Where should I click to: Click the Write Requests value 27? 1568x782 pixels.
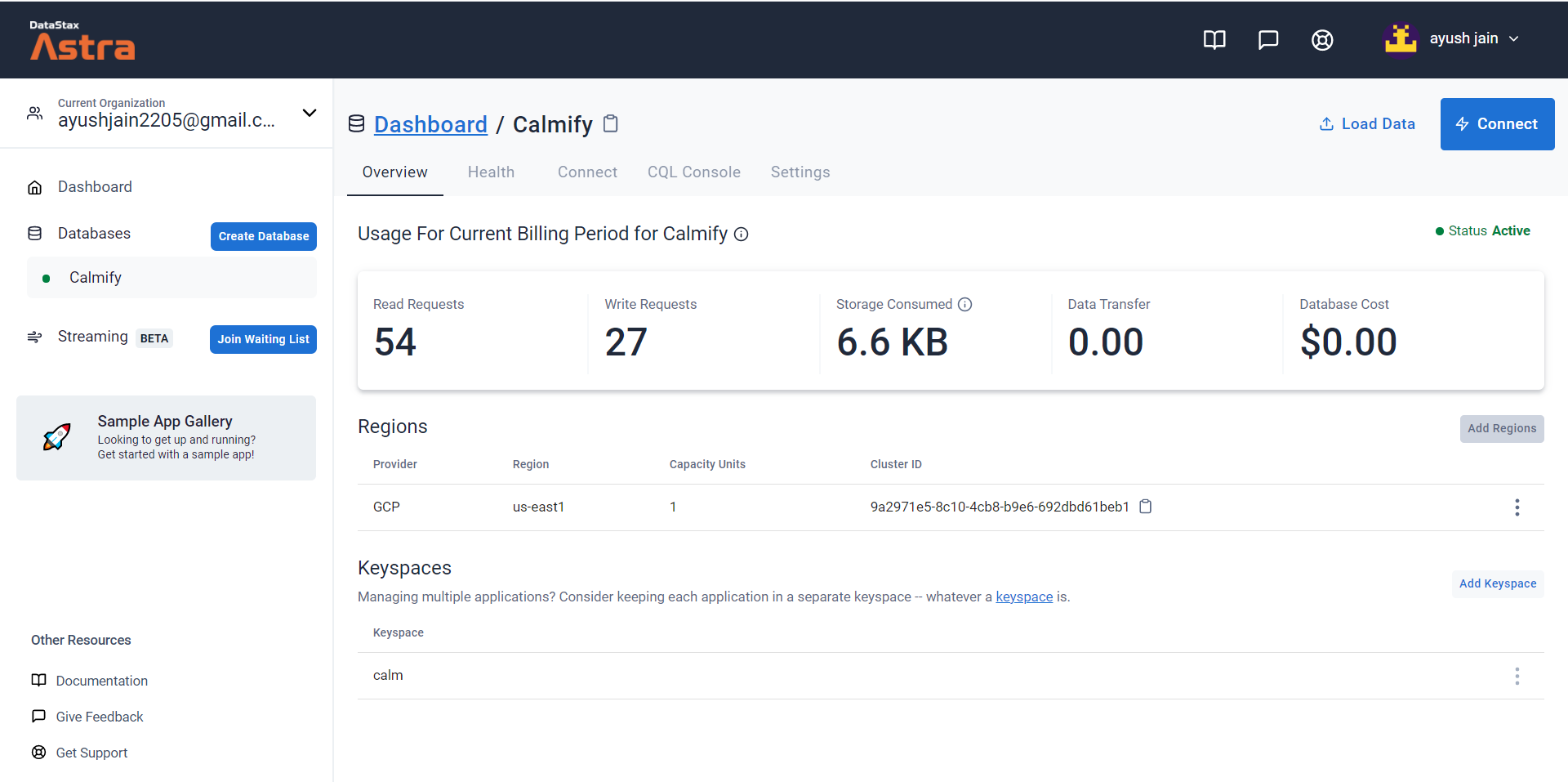(626, 342)
